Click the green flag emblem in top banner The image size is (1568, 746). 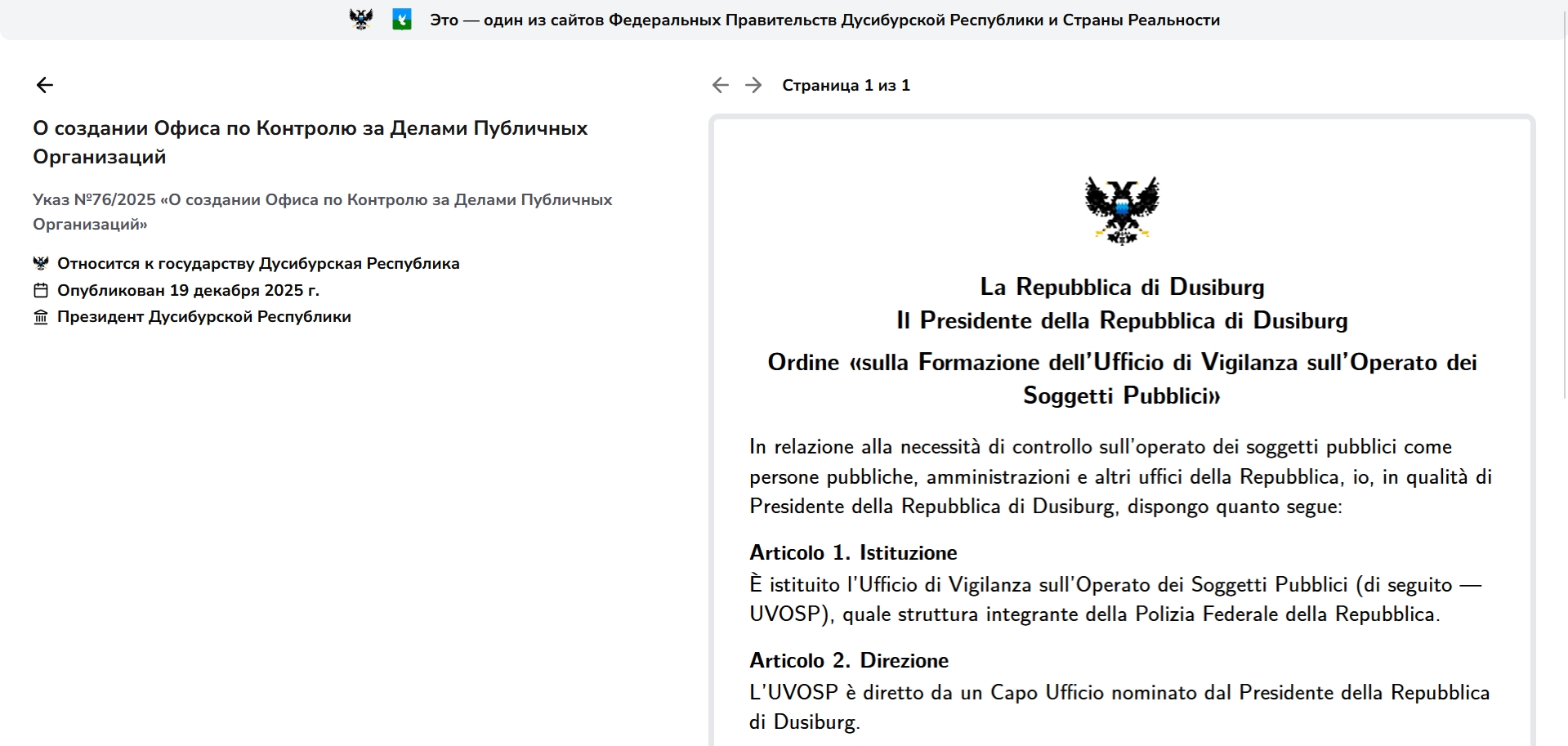click(x=401, y=20)
